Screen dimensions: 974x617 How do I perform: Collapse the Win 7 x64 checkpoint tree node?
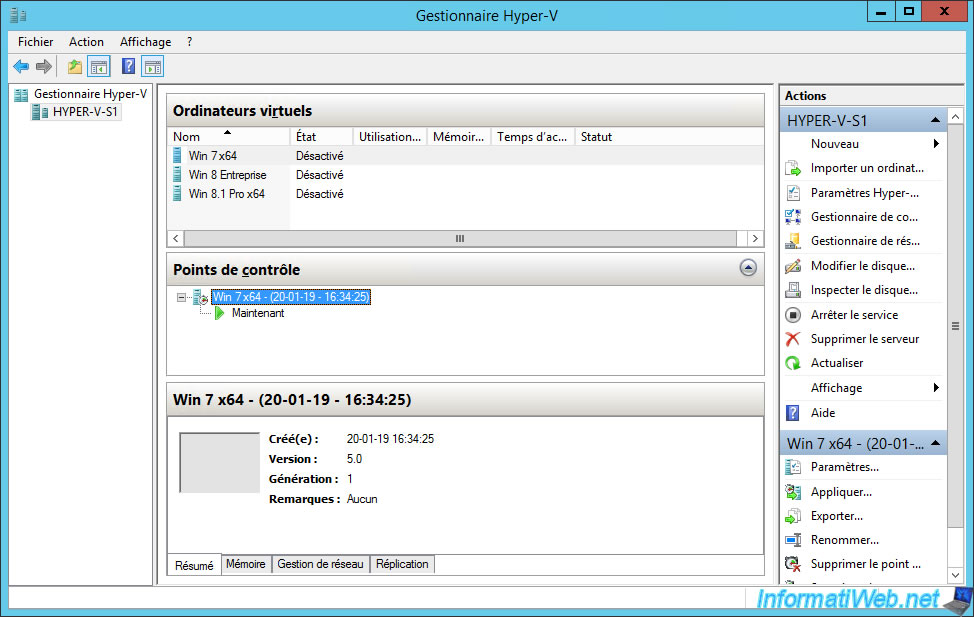pos(181,298)
